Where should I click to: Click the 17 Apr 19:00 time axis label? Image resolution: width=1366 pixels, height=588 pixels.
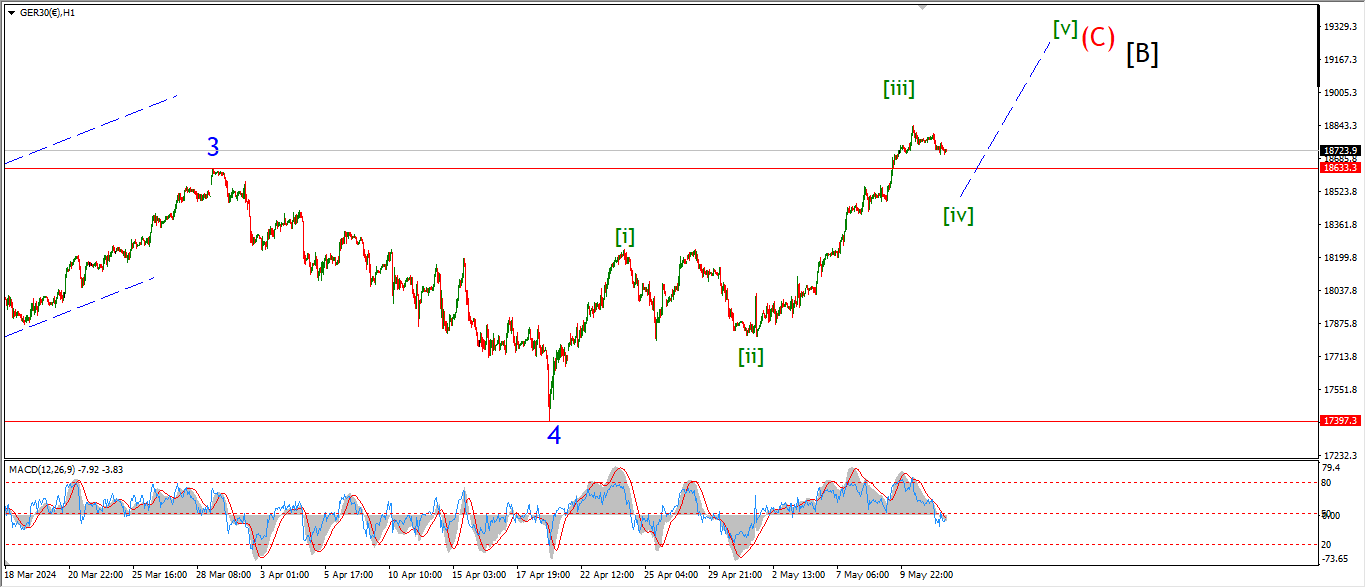[x=542, y=575]
